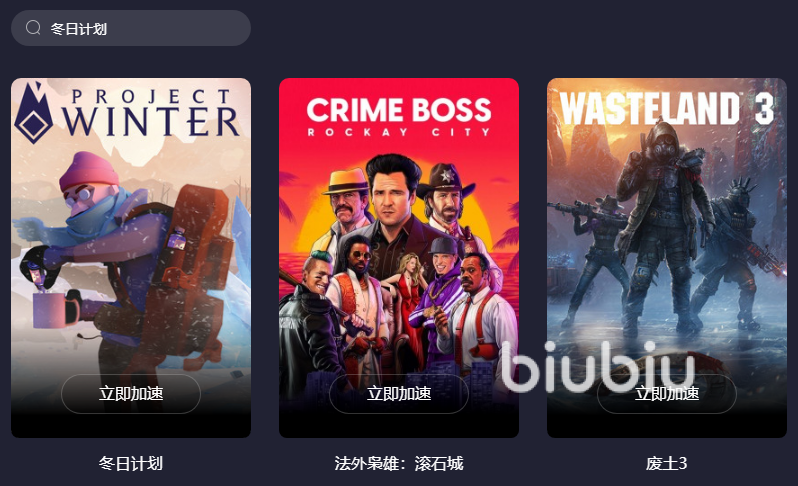798x486 pixels.
Task: Click the rifle-aiming soldier on the Wasteland 3 cover
Action: 595,254
